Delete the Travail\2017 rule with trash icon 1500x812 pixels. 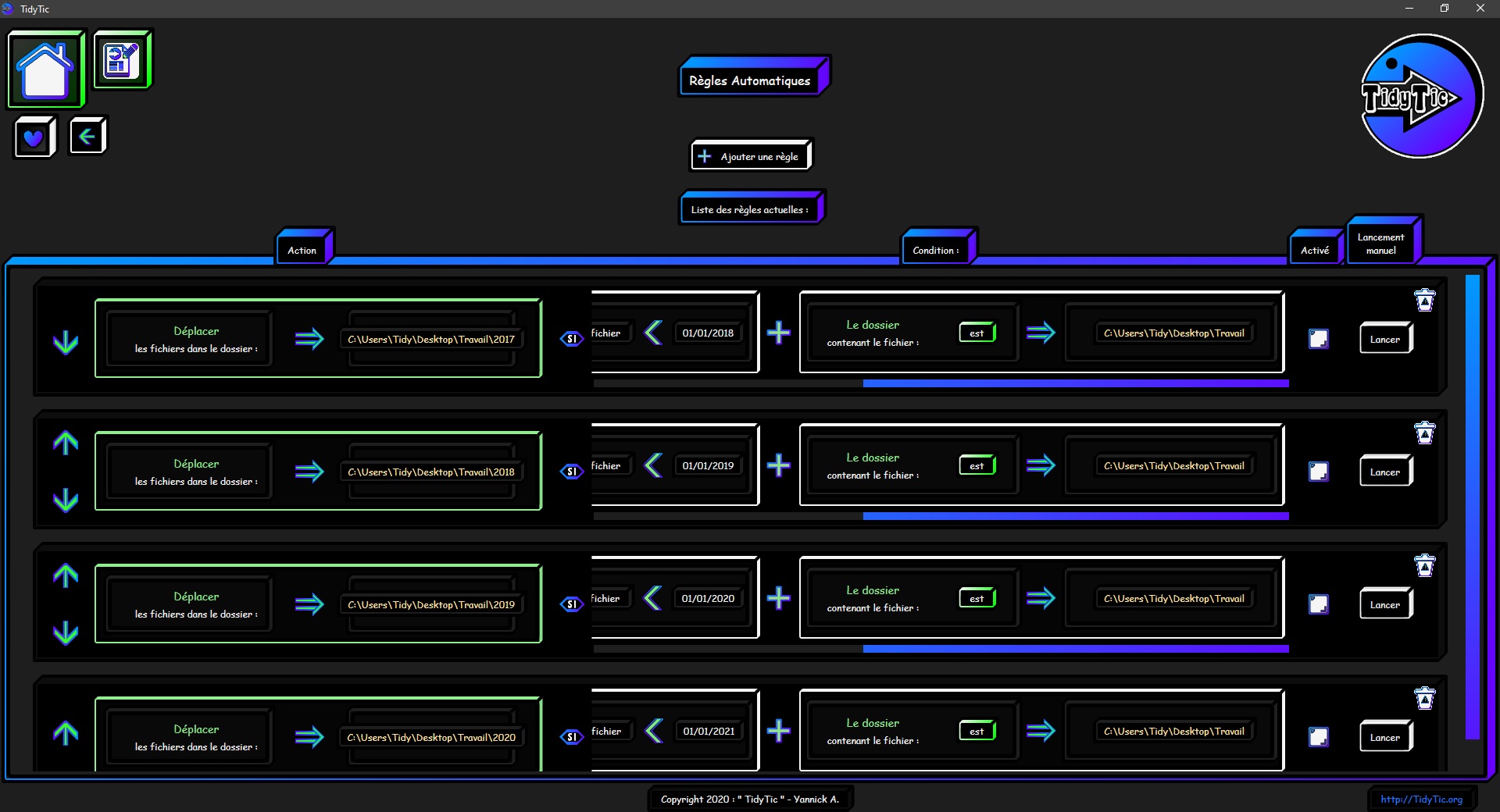[1425, 301]
